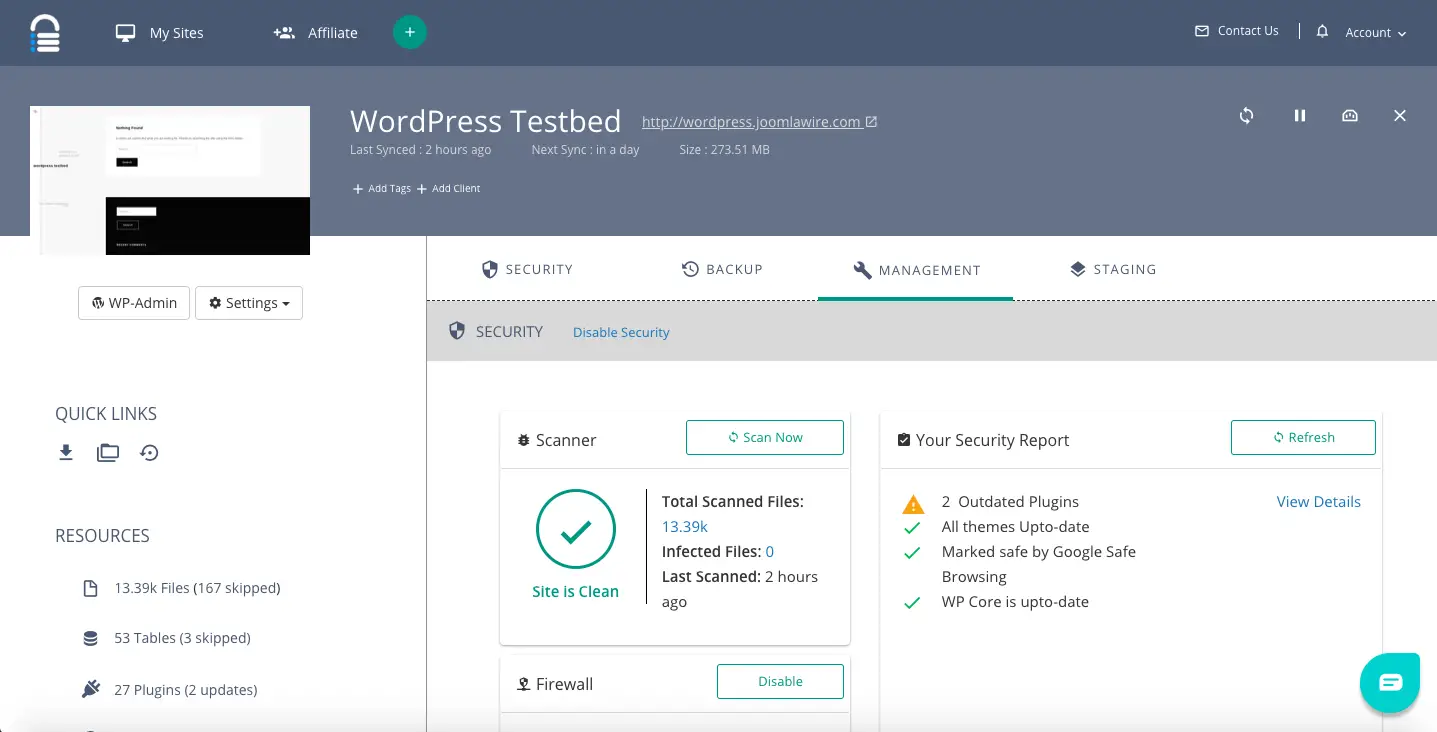Viewport: 1437px width, 732px height.
Task: Click Disable Security link
Action: tap(621, 332)
